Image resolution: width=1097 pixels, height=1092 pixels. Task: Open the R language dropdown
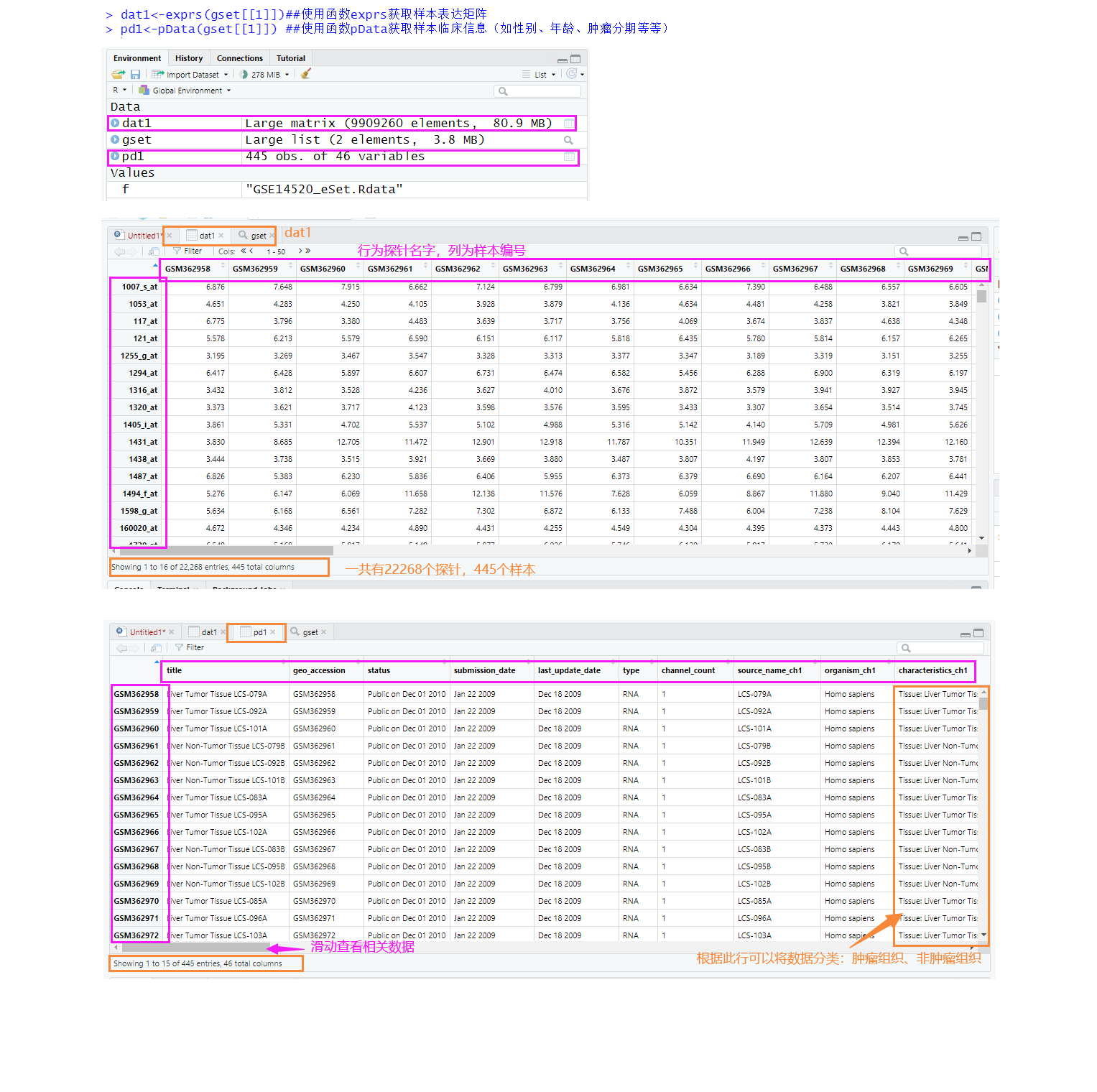[119, 90]
